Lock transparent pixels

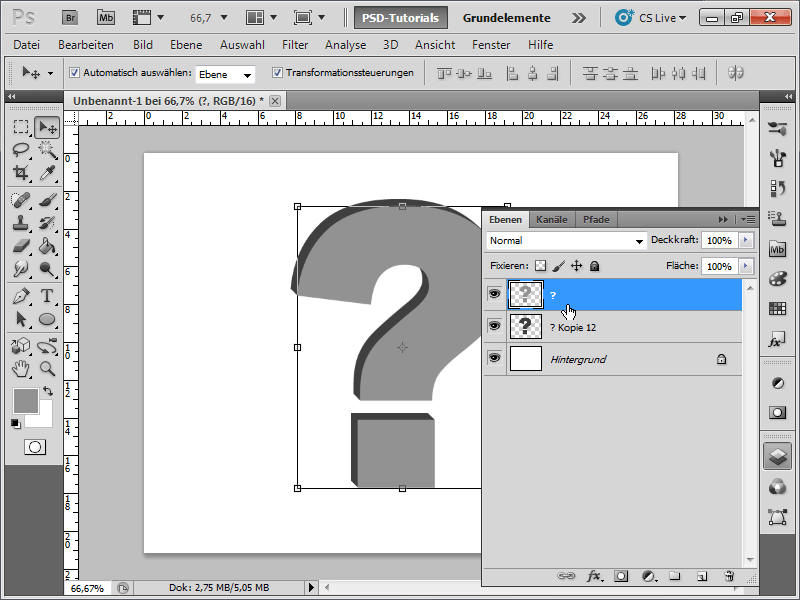[540, 266]
